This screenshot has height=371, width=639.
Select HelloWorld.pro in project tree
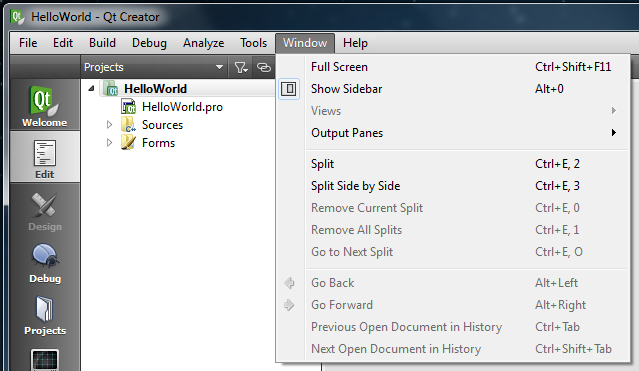point(182,107)
